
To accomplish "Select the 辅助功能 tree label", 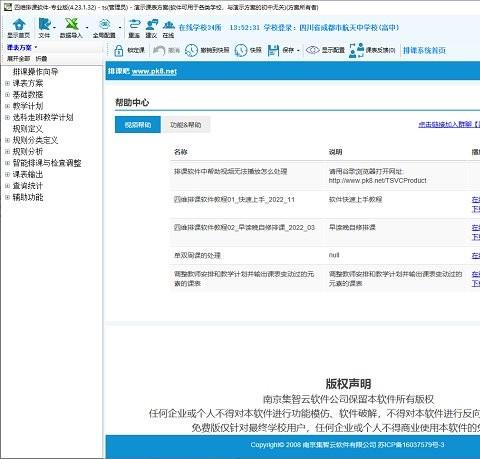I will click(28, 197).
